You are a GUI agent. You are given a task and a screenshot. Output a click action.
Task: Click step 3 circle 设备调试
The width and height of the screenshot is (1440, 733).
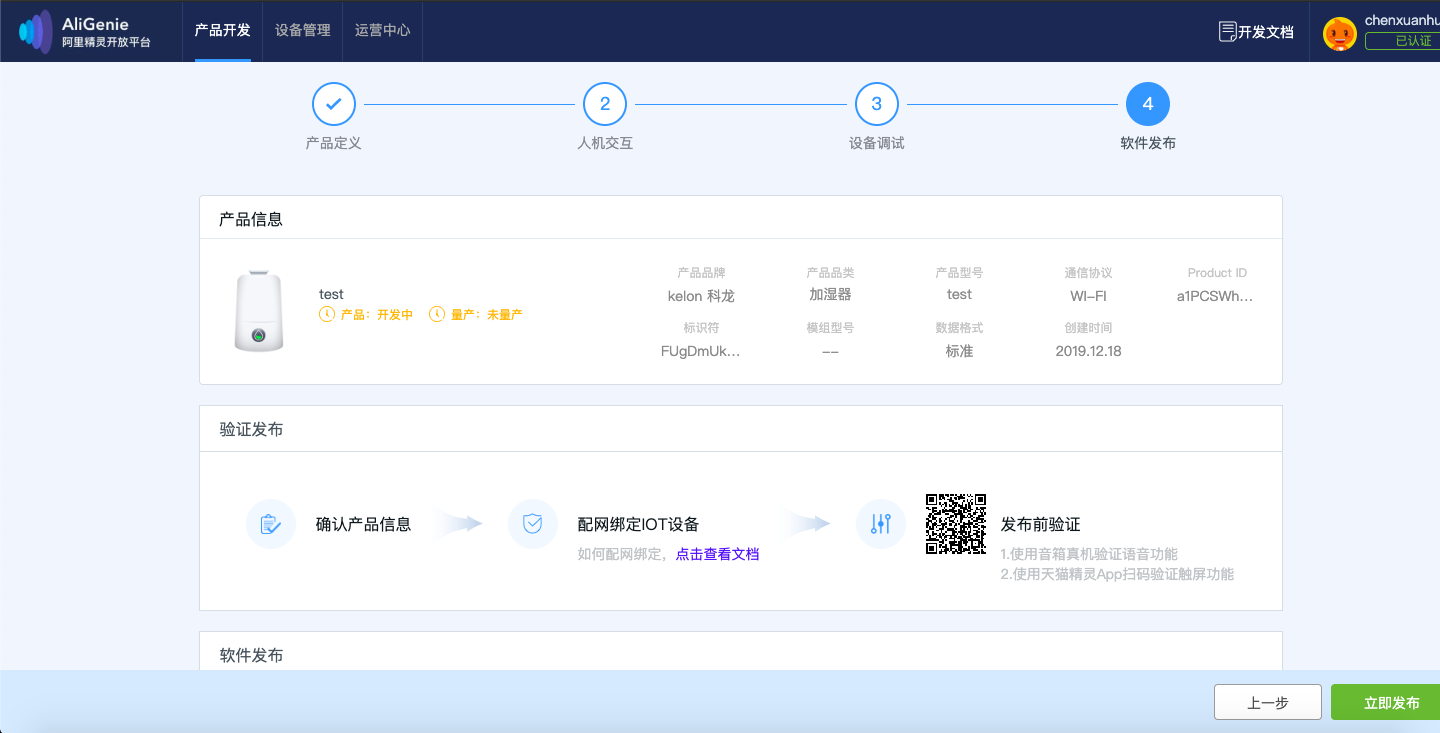coord(877,104)
